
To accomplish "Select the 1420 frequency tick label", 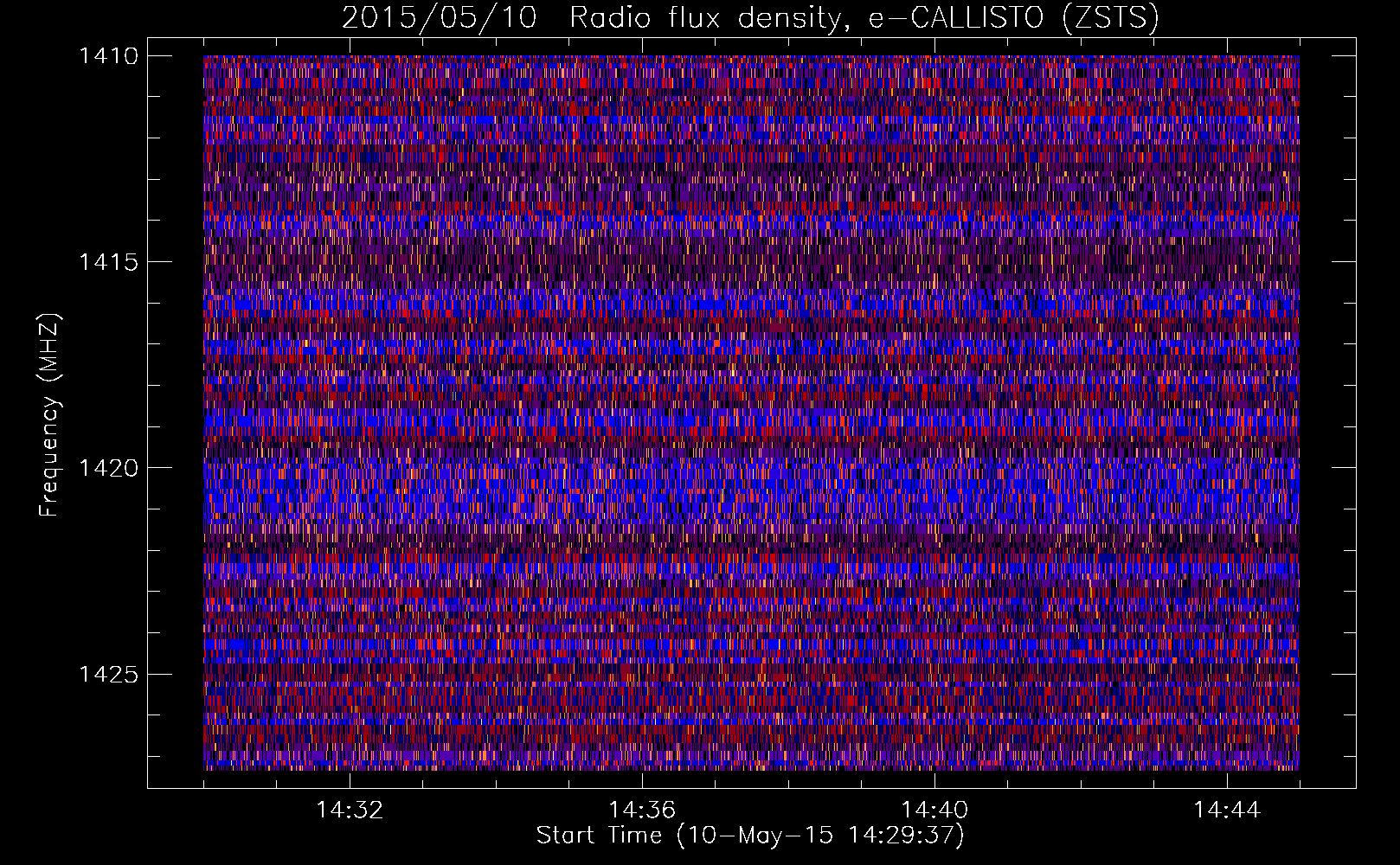I will coord(108,468).
